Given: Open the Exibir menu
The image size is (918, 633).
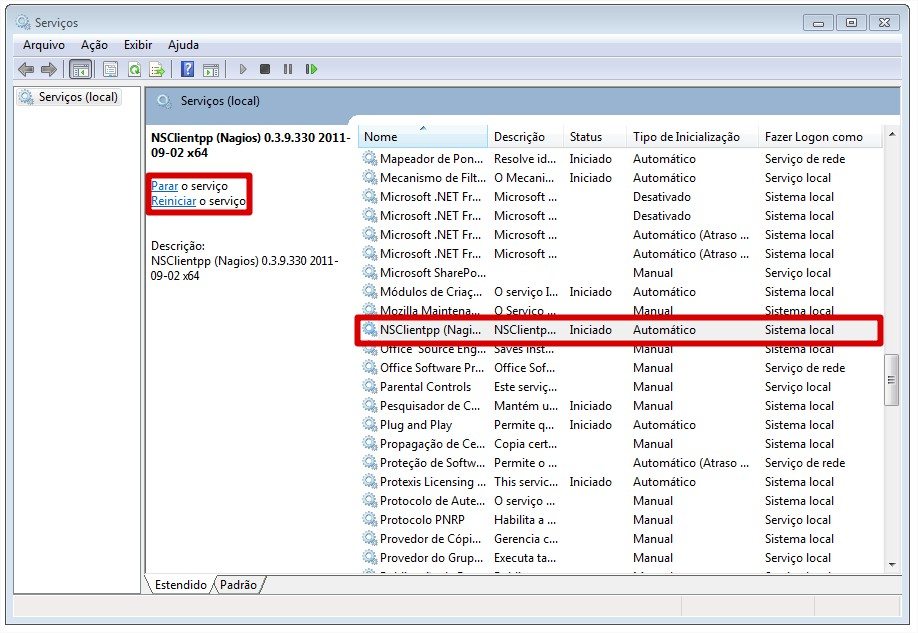Looking at the screenshot, I should (138, 45).
